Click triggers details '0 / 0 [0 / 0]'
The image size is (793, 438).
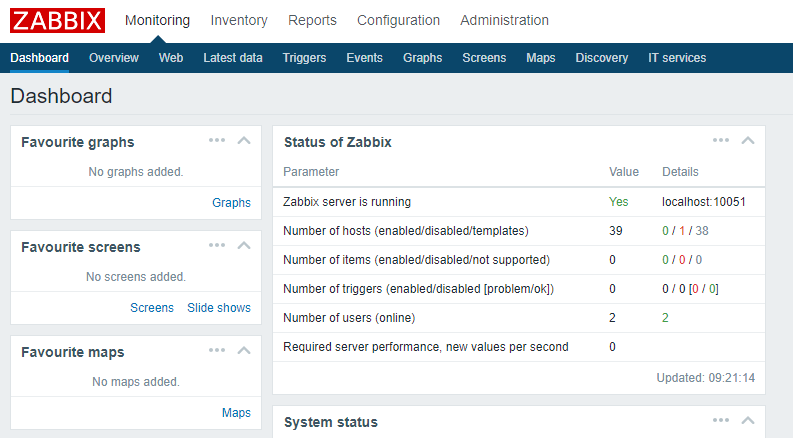690,289
